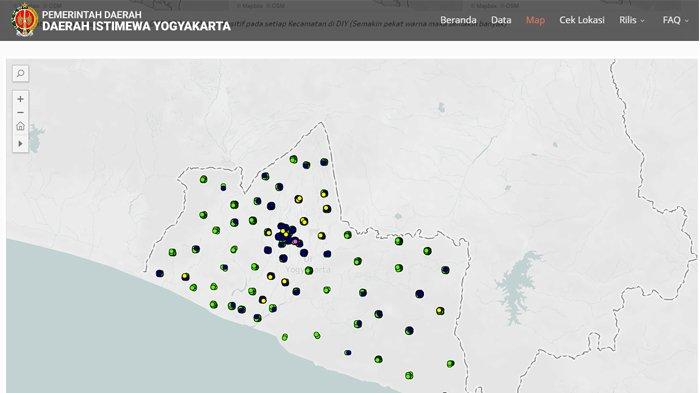The height and width of the screenshot is (393, 700).
Task: Click the Yogyakarta government emblem logo
Action: tap(25, 20)
